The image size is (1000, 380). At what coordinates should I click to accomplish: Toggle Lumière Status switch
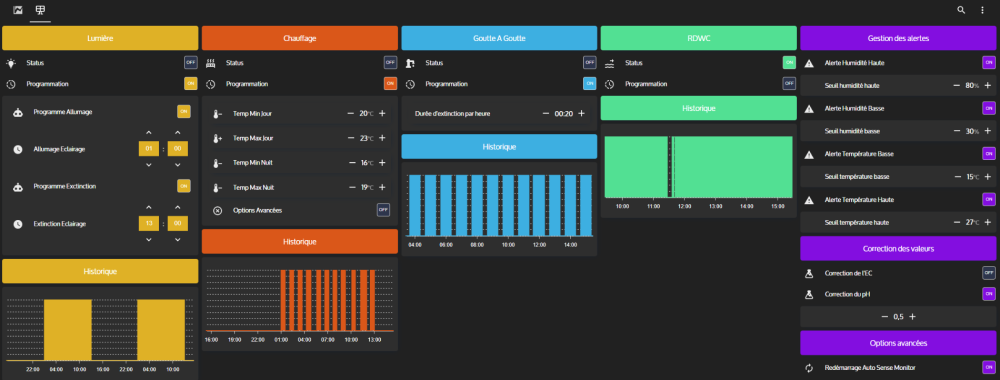coord(191,62)
